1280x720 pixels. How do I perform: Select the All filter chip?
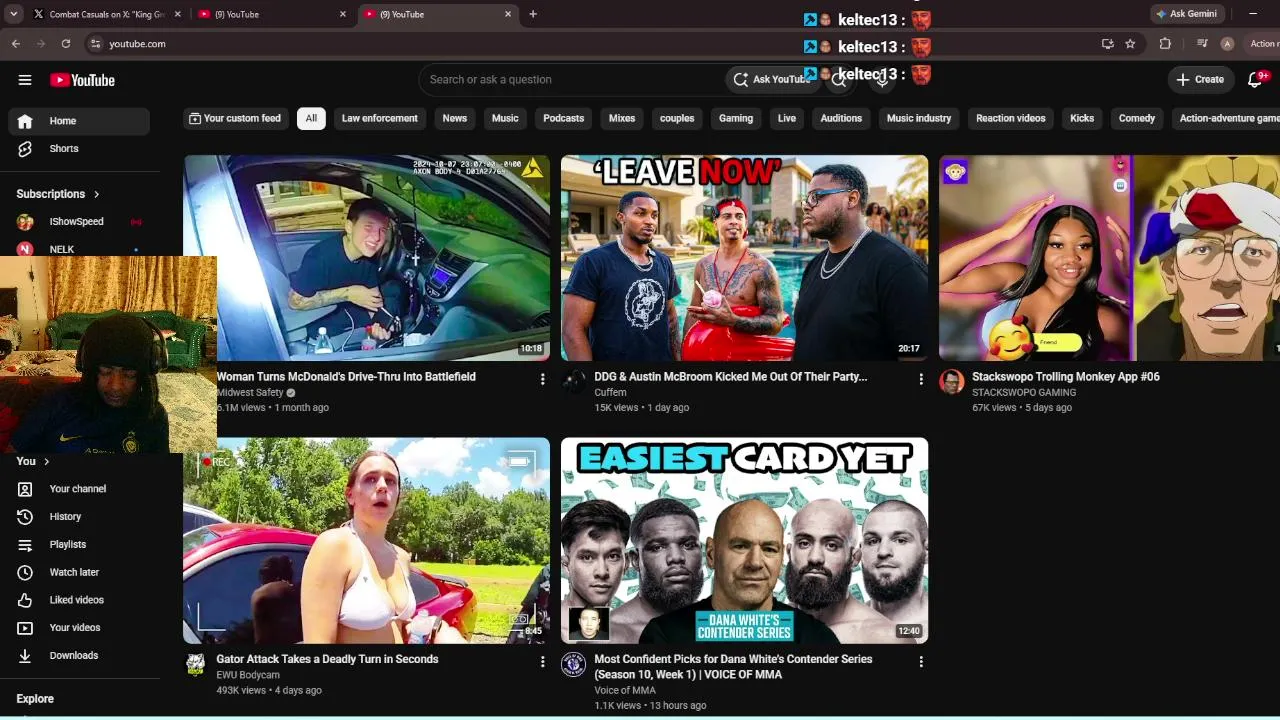point(311,118)
